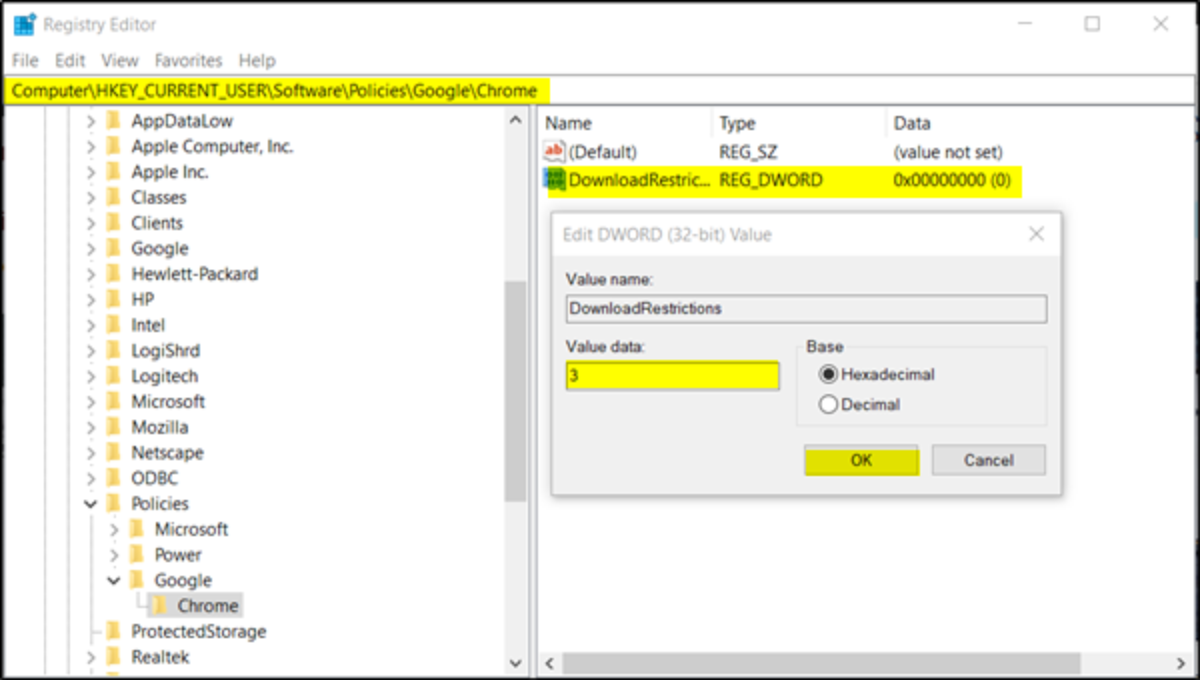Click the Type column header

click(x=801, y=124)
